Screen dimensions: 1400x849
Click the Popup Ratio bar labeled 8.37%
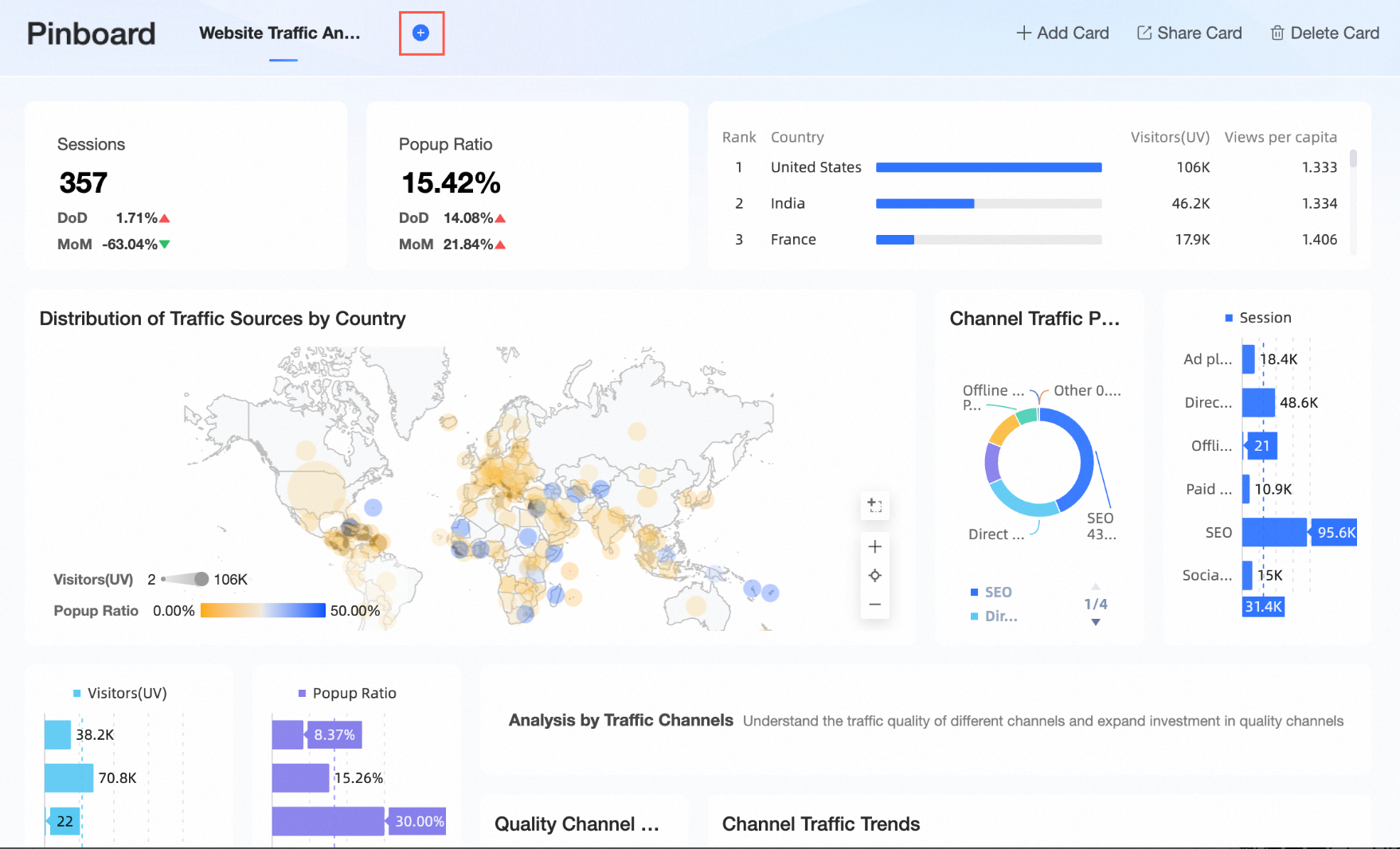pyautogui.click(x=287, y=734)
